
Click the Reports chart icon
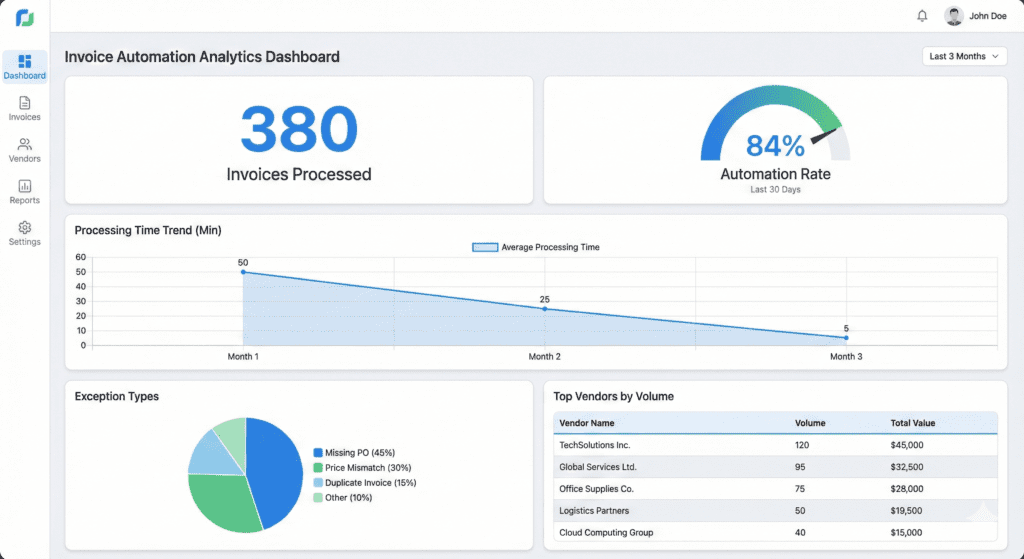[25, 186]
